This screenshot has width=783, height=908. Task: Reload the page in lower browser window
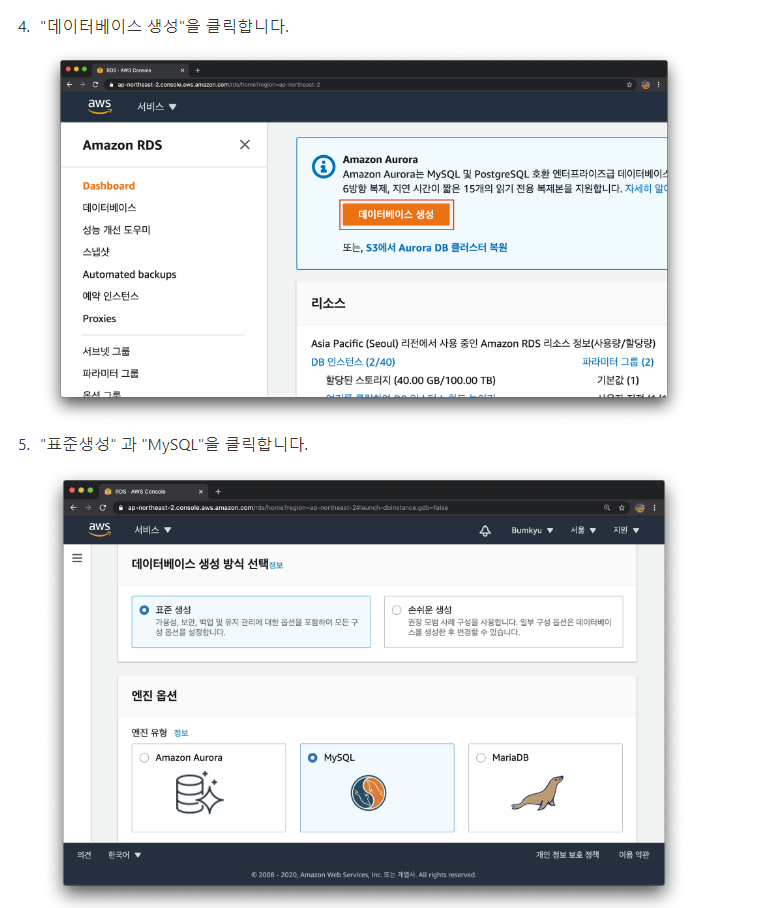pyautogui.click(x=103, y=508)
